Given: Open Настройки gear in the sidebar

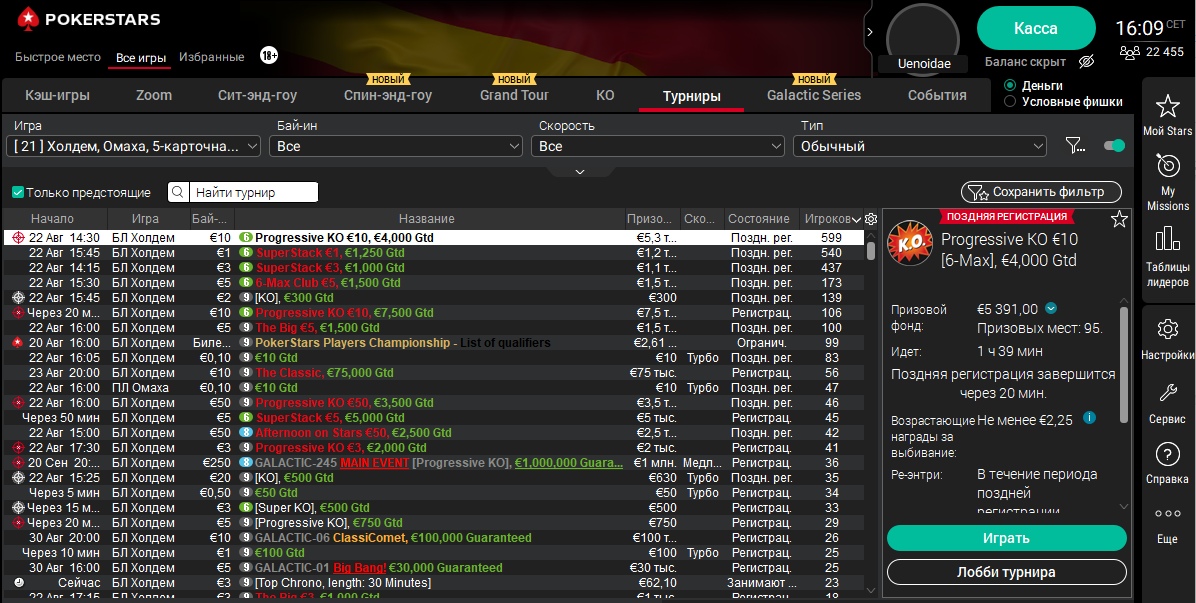Looking at the screenshot, I should coord(1167,329).
